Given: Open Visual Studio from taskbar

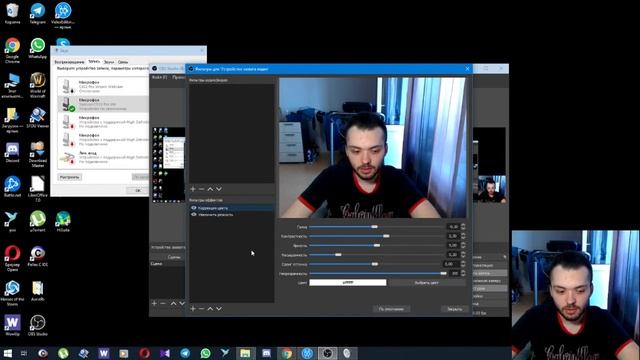Looking at the screenshot, I should coord(165,353).
